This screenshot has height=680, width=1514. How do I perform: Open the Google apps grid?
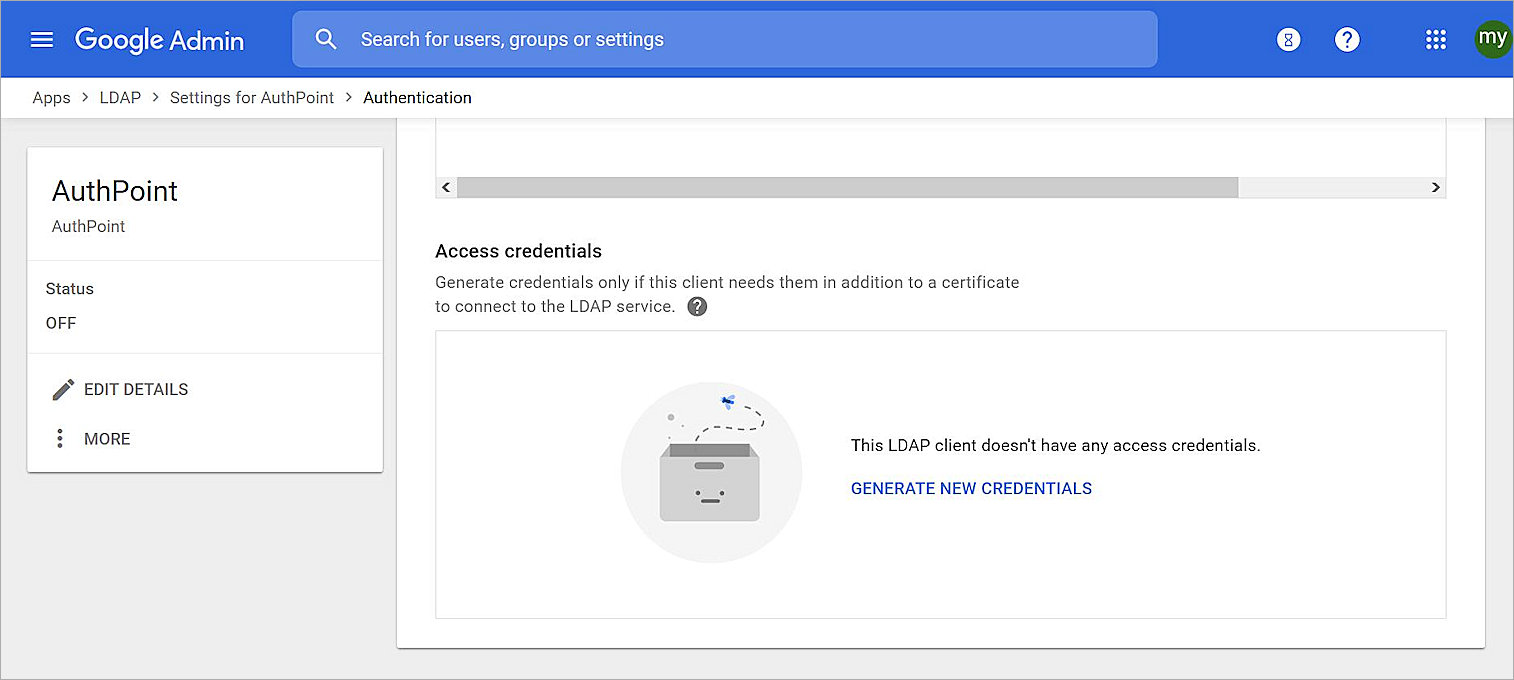coord(1435,39)
